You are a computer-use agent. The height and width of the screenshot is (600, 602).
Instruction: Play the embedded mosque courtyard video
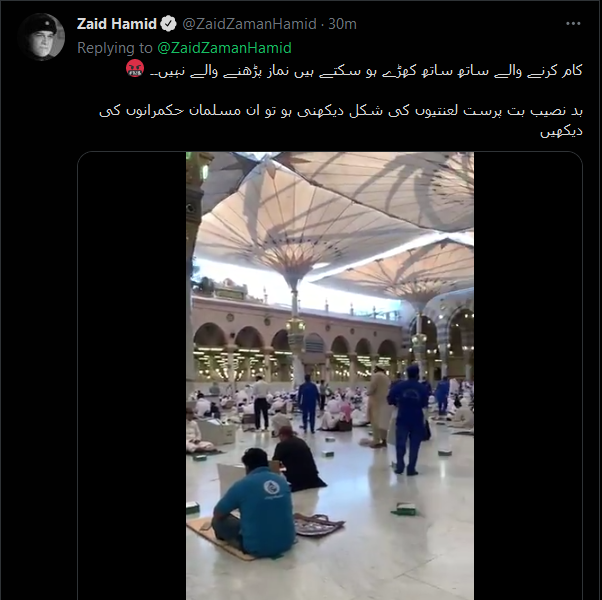(x=330, y=375)
